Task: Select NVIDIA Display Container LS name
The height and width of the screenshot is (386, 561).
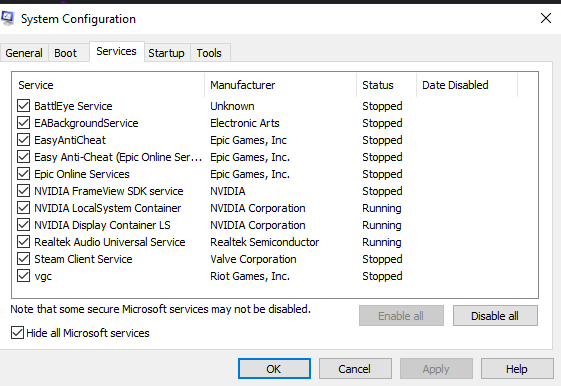Action: point(102,225)
